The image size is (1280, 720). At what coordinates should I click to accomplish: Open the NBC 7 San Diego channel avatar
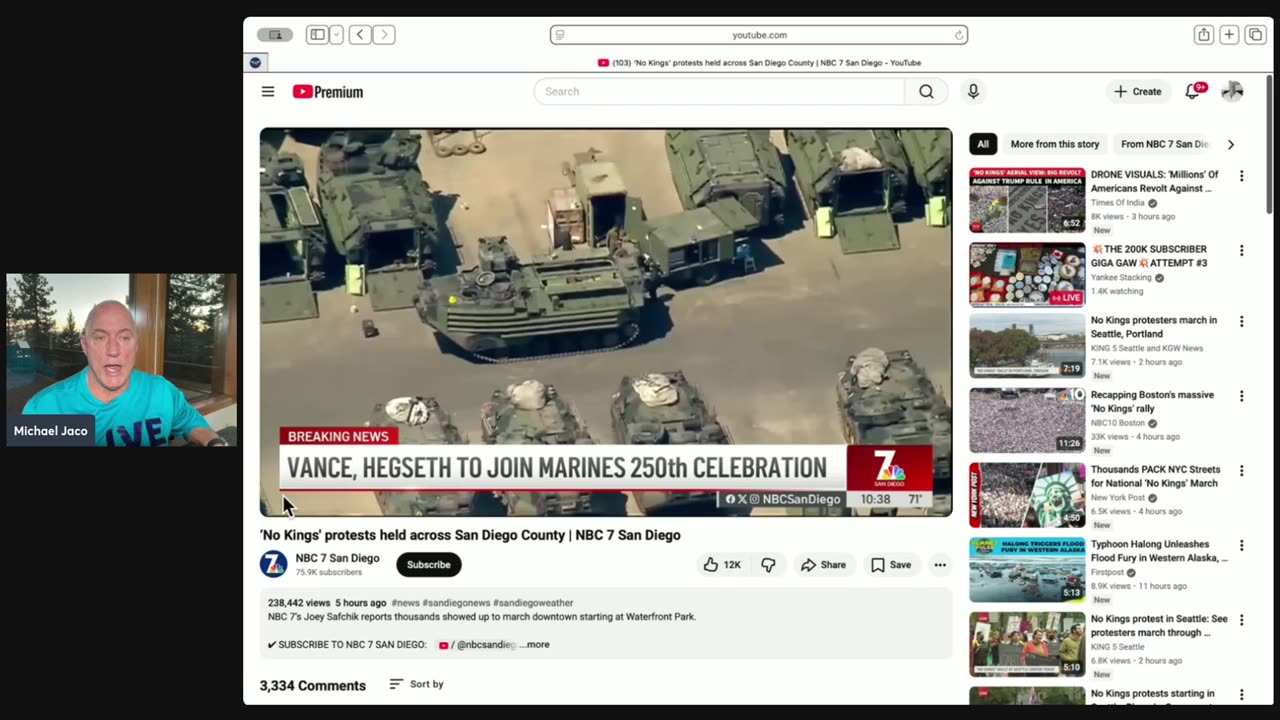click(x=273, y=564)
